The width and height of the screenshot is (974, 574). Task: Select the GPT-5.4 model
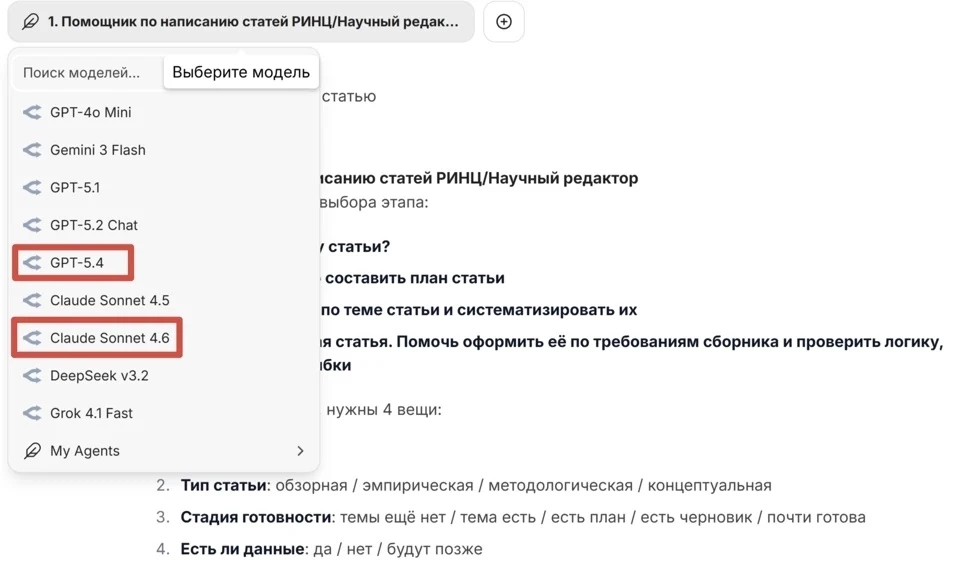[x=164, y=263]
